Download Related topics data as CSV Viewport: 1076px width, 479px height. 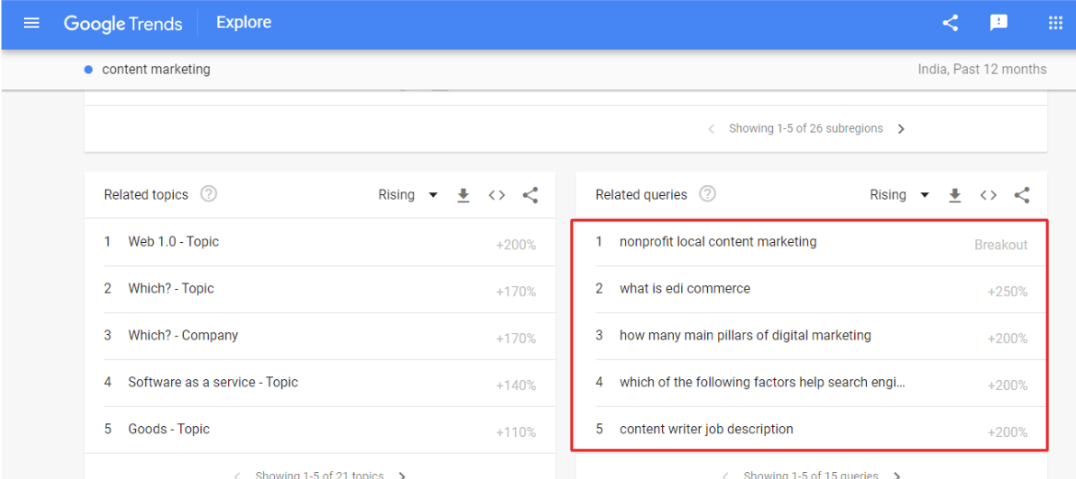(x=463, y=195)
